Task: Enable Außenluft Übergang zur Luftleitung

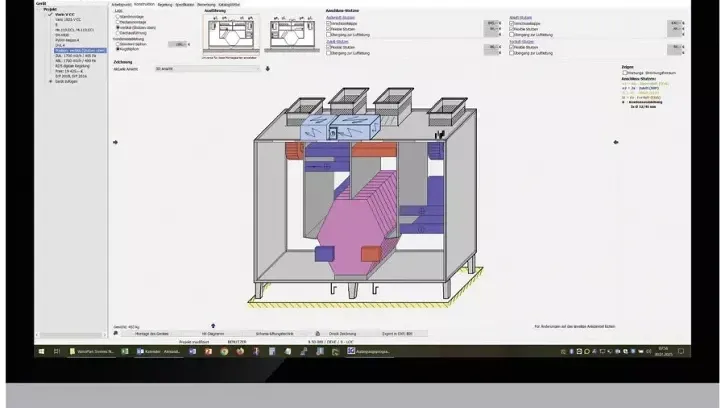Action: [328, 35]
